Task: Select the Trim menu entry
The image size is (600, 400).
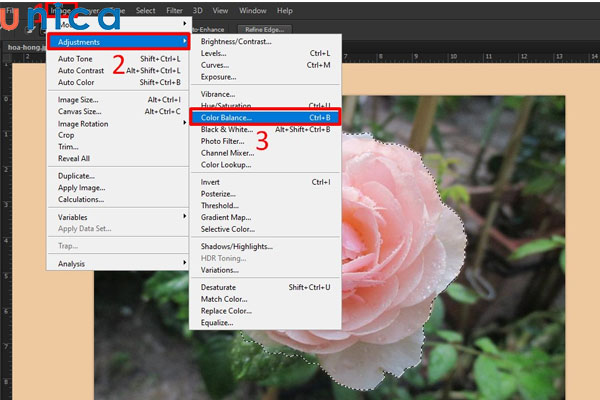Action: pyautogui.click(x=119, y=147)
